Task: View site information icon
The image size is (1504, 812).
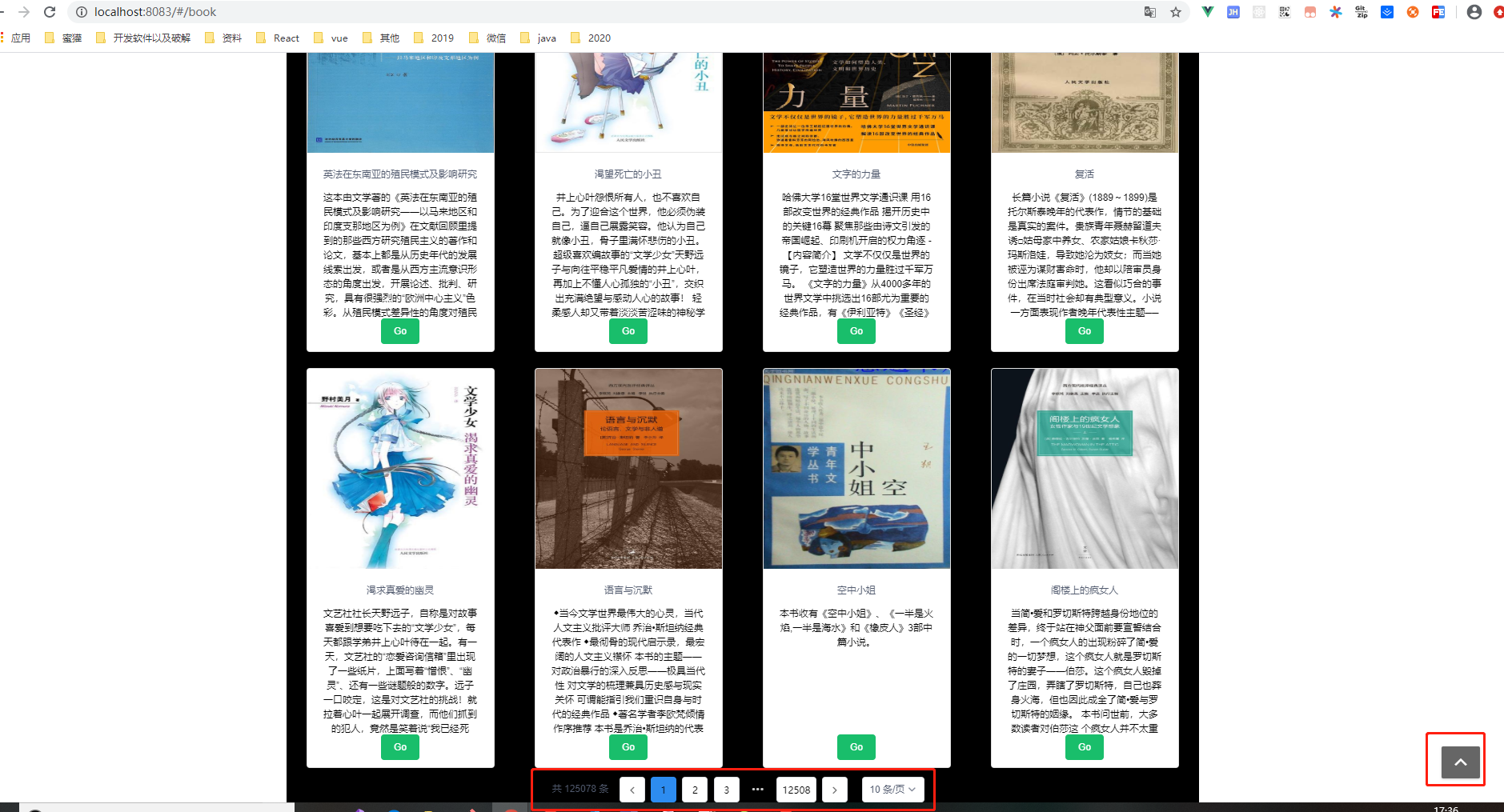Action: pos(81,12)
